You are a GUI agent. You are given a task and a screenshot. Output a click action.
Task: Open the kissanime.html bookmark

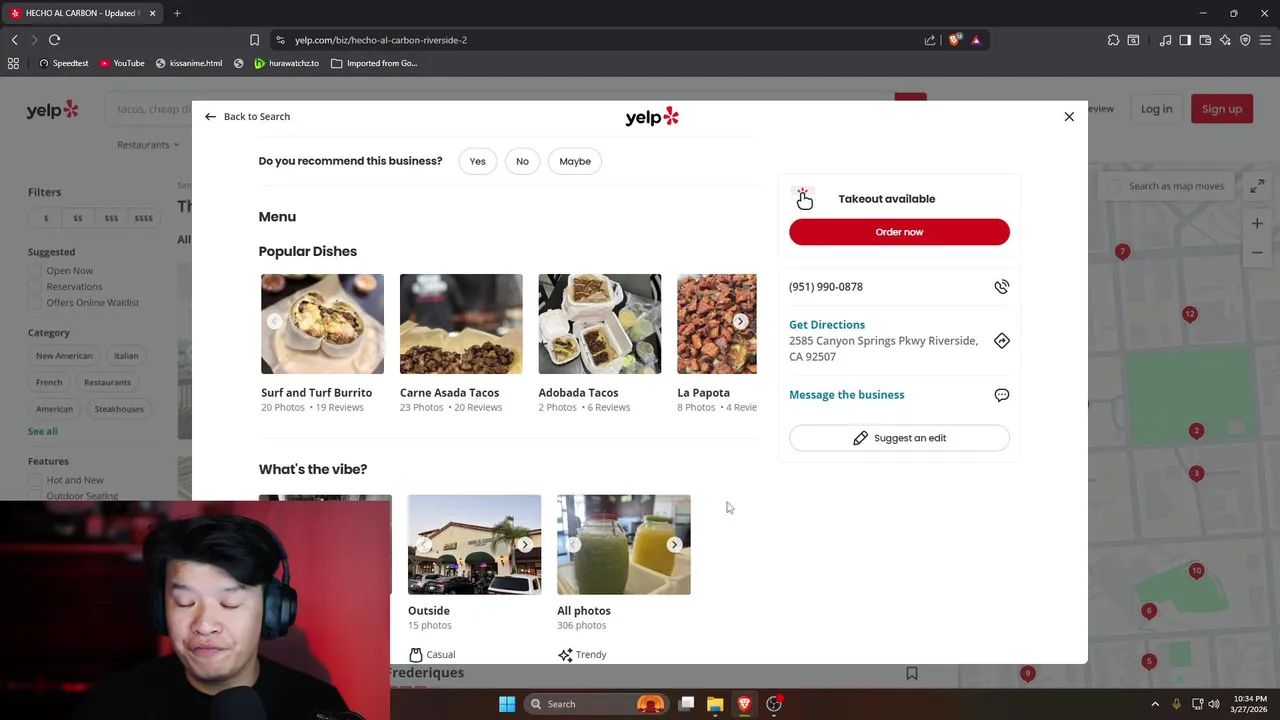coord(188,63)
